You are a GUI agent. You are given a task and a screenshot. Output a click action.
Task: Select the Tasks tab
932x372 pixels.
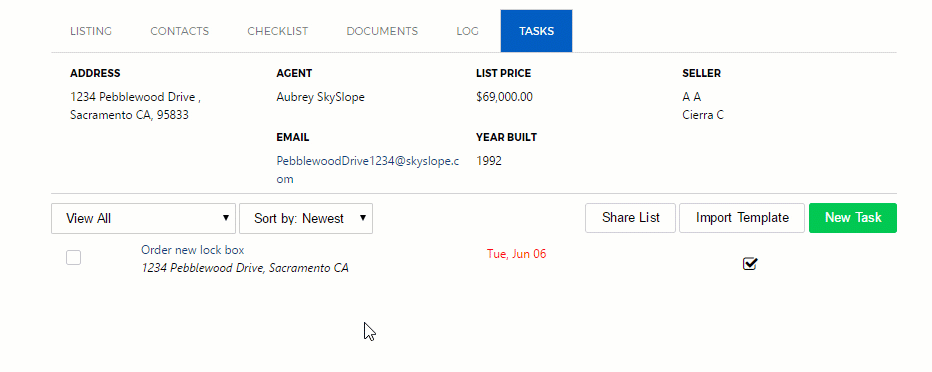tap(536, 31)
